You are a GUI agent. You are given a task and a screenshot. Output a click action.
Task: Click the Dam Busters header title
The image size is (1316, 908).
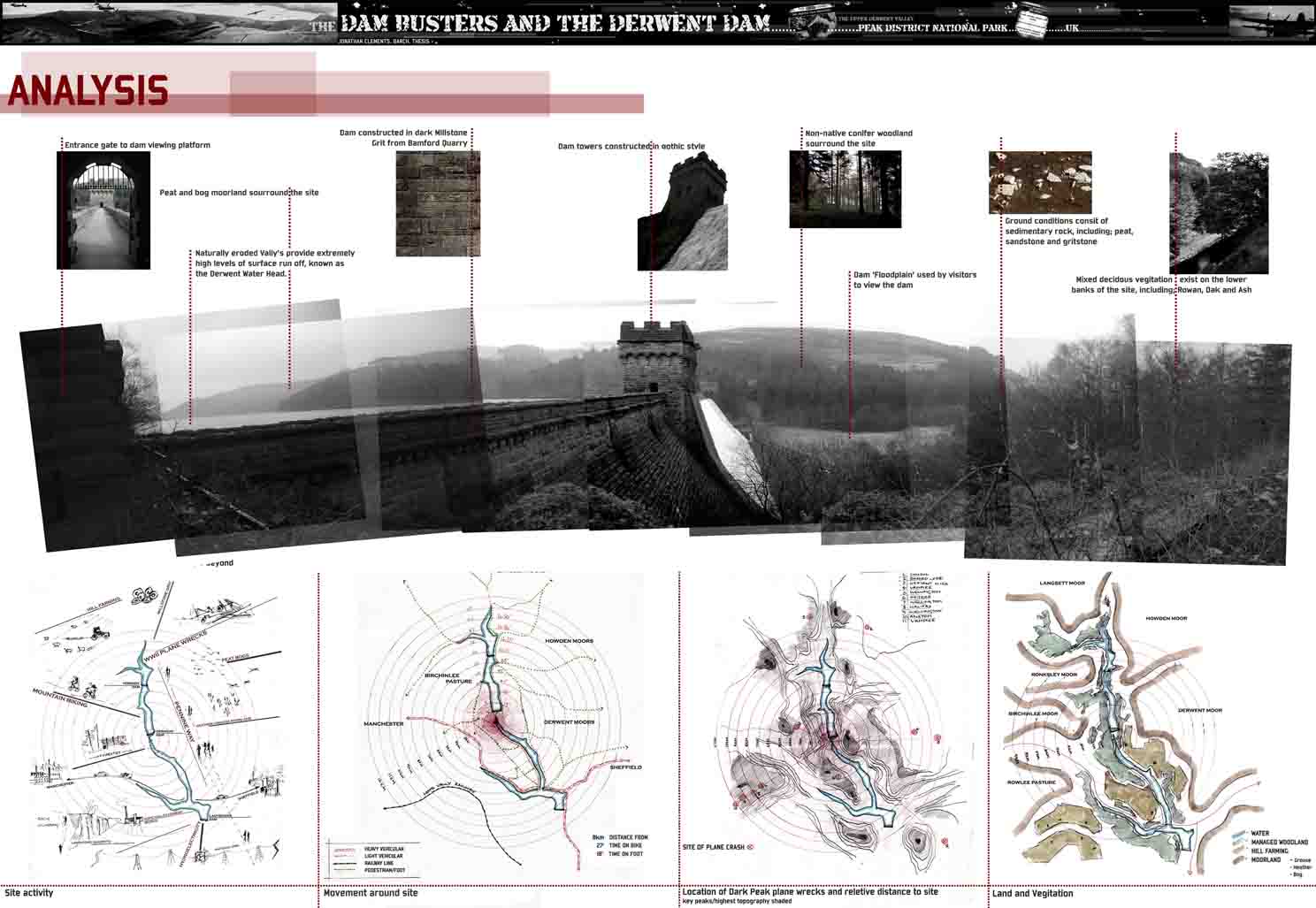coord(555,22)
